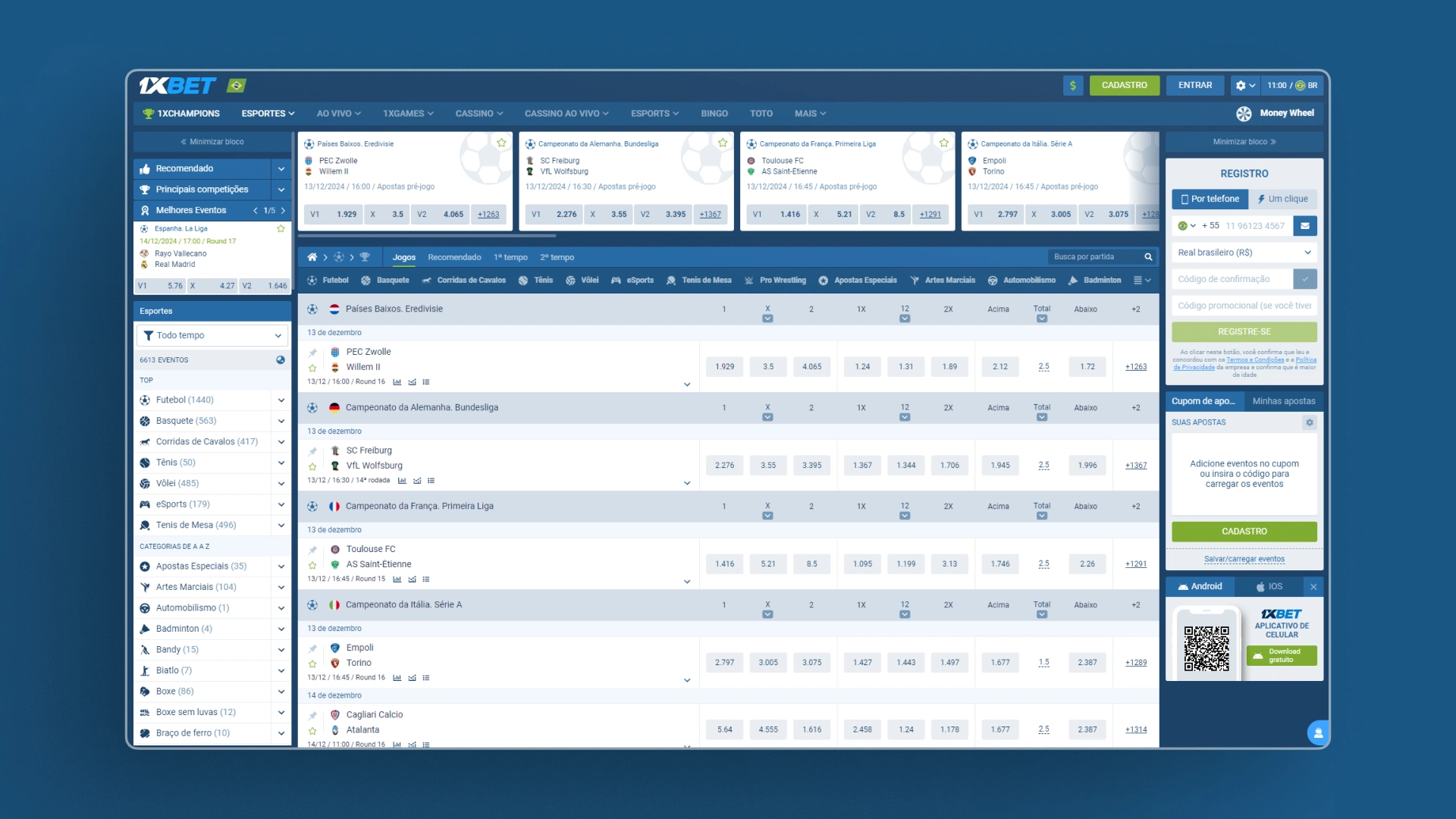Favorite the SC Freiburg card star
Viewport: 1456px width, 819px height.
(723, 143)
